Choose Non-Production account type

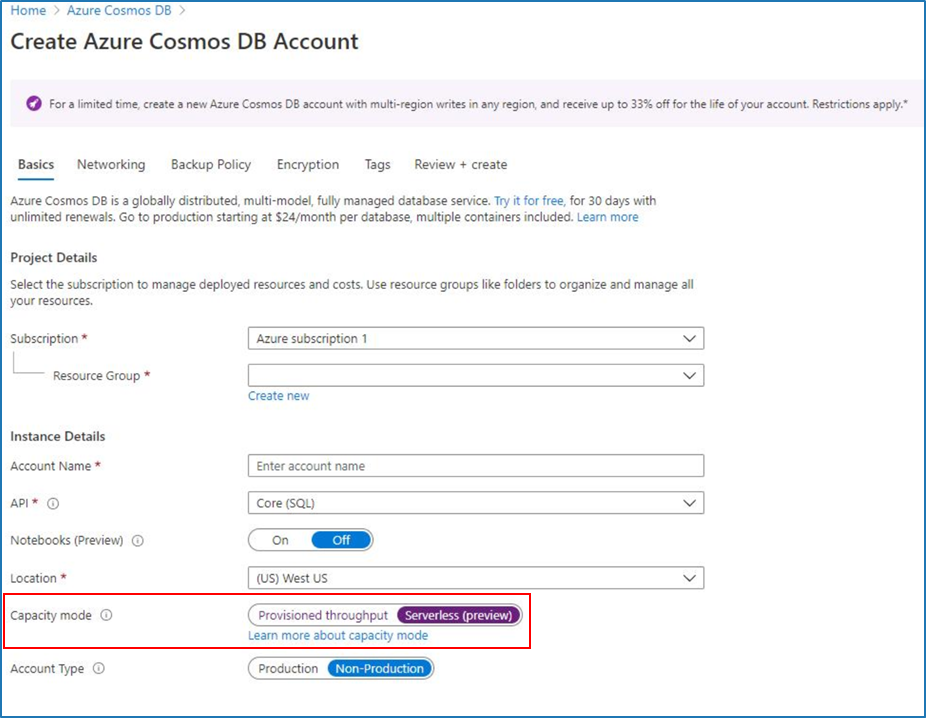tap(380, 668)
